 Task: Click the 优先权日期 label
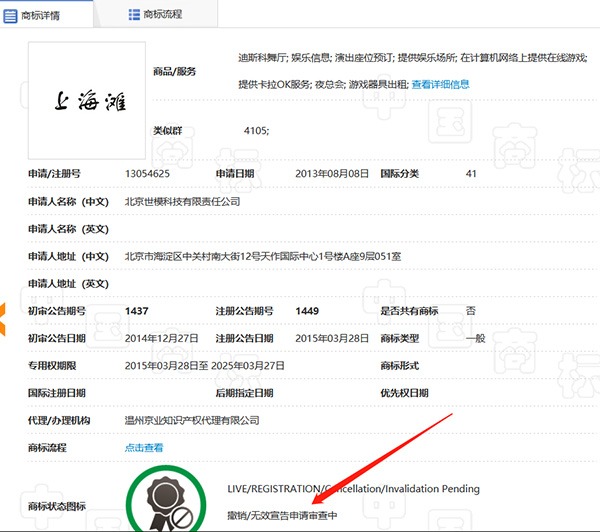coord(404,393)
